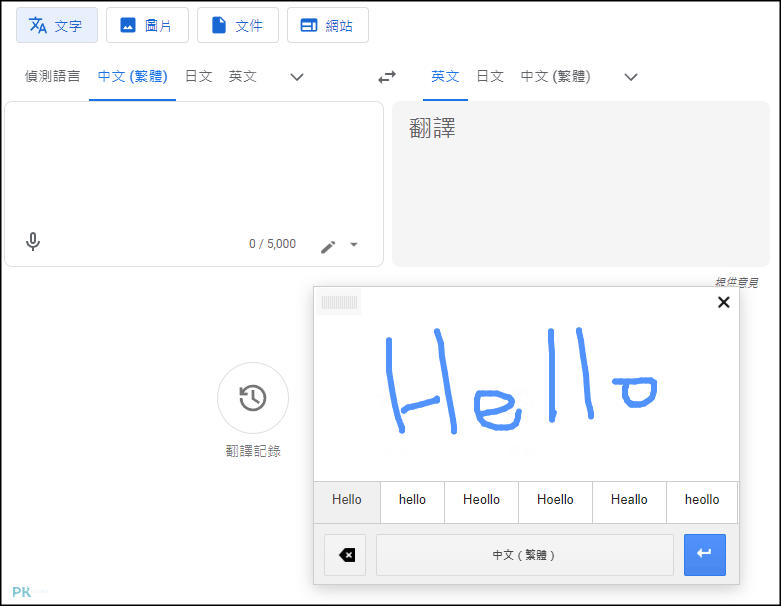This screenshot has width=781, height=606.
Task: Click the 0 / 5,000 character counter
Action: [x=272, y=243]
